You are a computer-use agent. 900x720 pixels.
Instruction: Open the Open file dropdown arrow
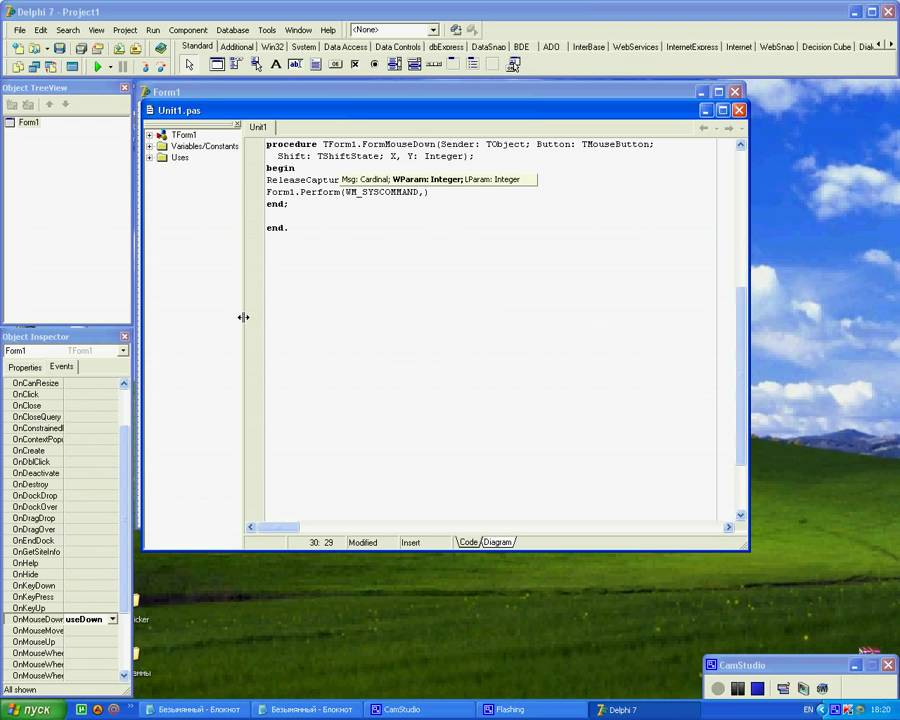click(47, 49)
